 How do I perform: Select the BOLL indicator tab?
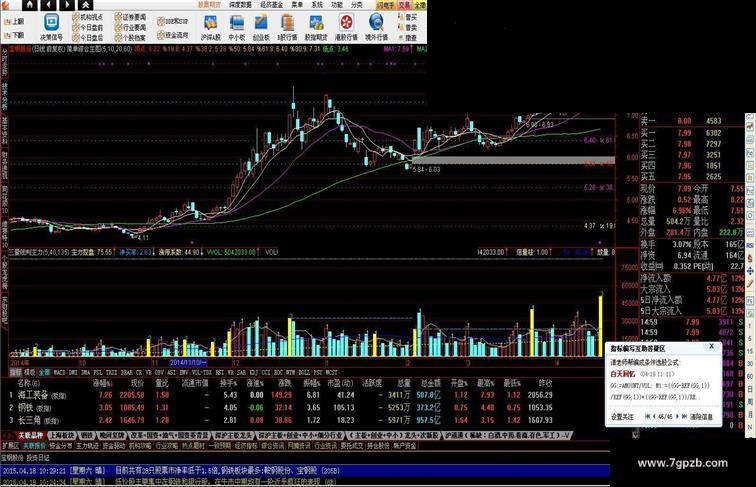[x=304, y=373]
